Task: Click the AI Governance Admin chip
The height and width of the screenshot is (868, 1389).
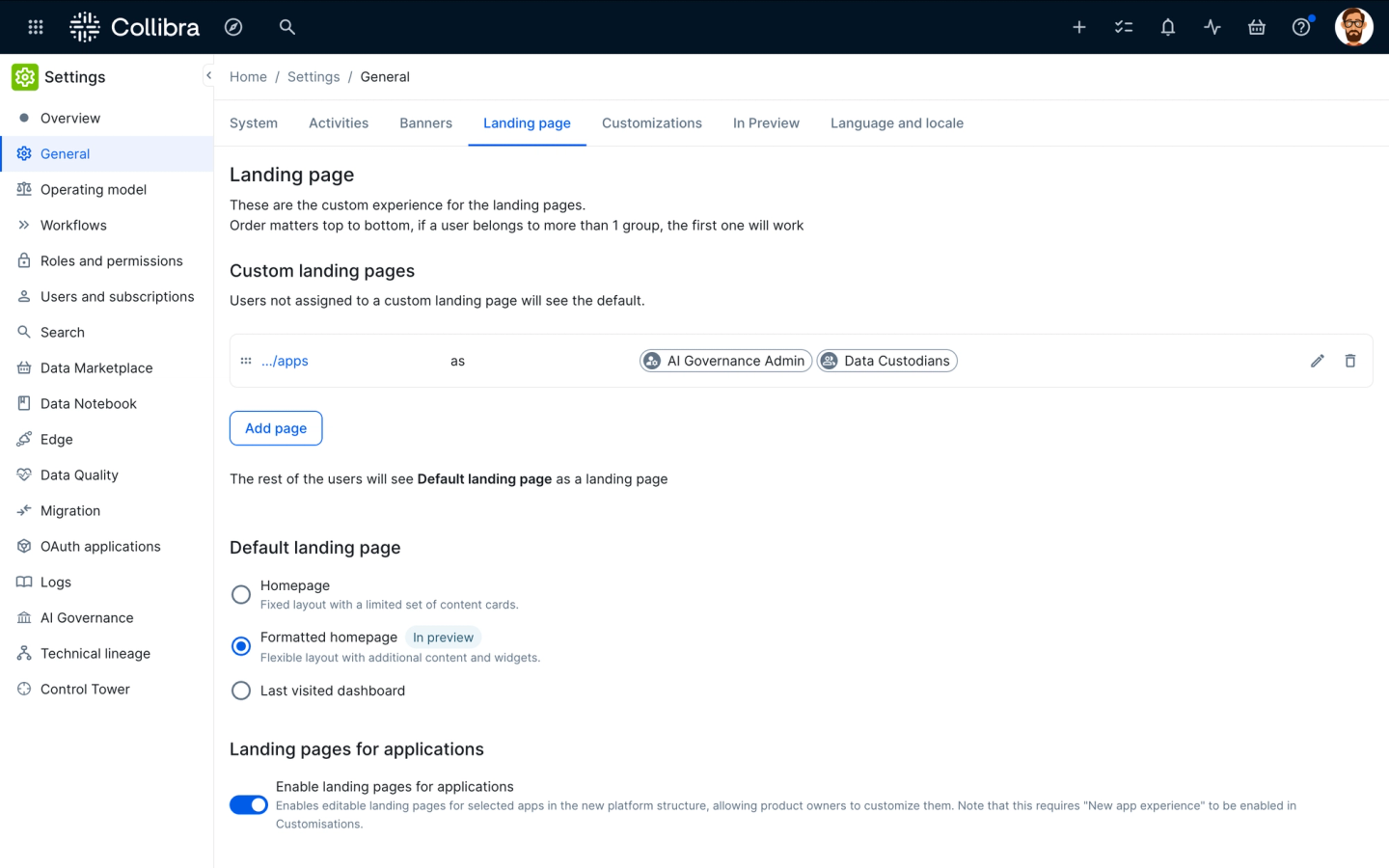Action: pos(726,361)
